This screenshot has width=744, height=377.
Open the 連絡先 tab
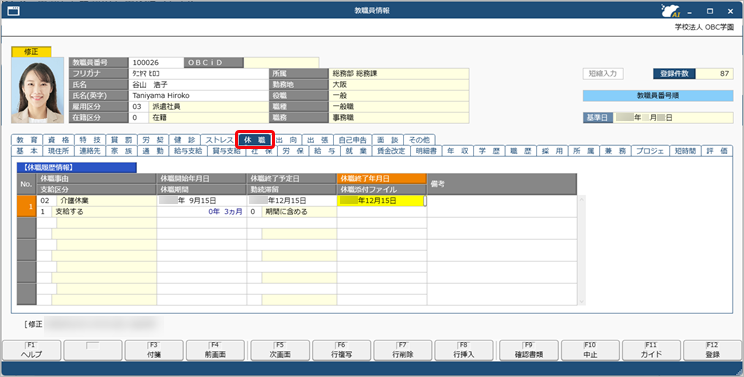tap(90, 151)
